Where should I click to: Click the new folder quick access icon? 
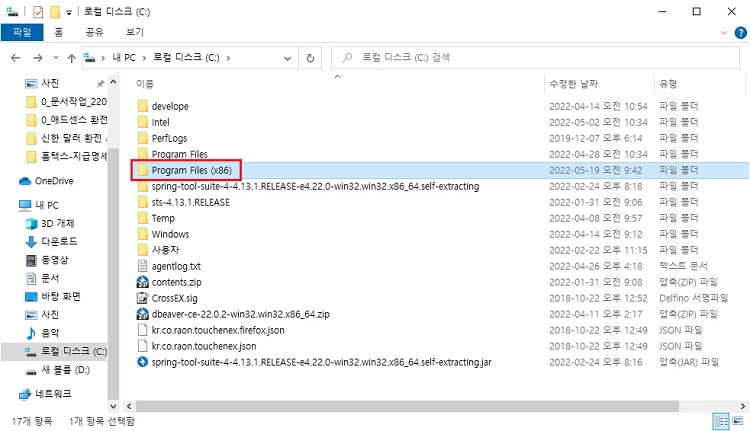pyautogui.click(x=55, y=11)
